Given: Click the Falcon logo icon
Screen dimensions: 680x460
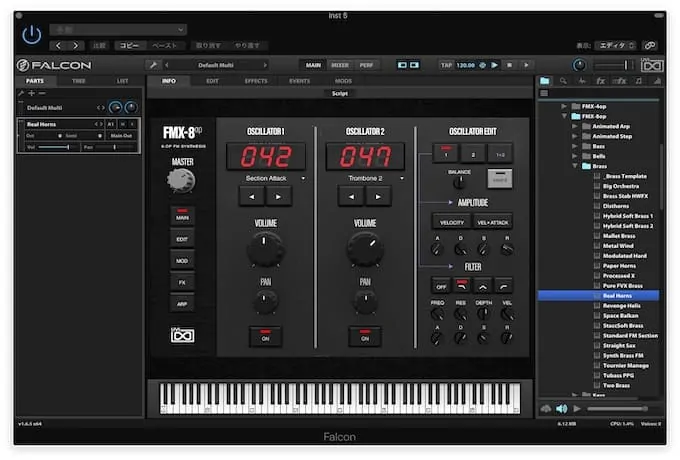Looking at the screenshot, I should 23,65.
